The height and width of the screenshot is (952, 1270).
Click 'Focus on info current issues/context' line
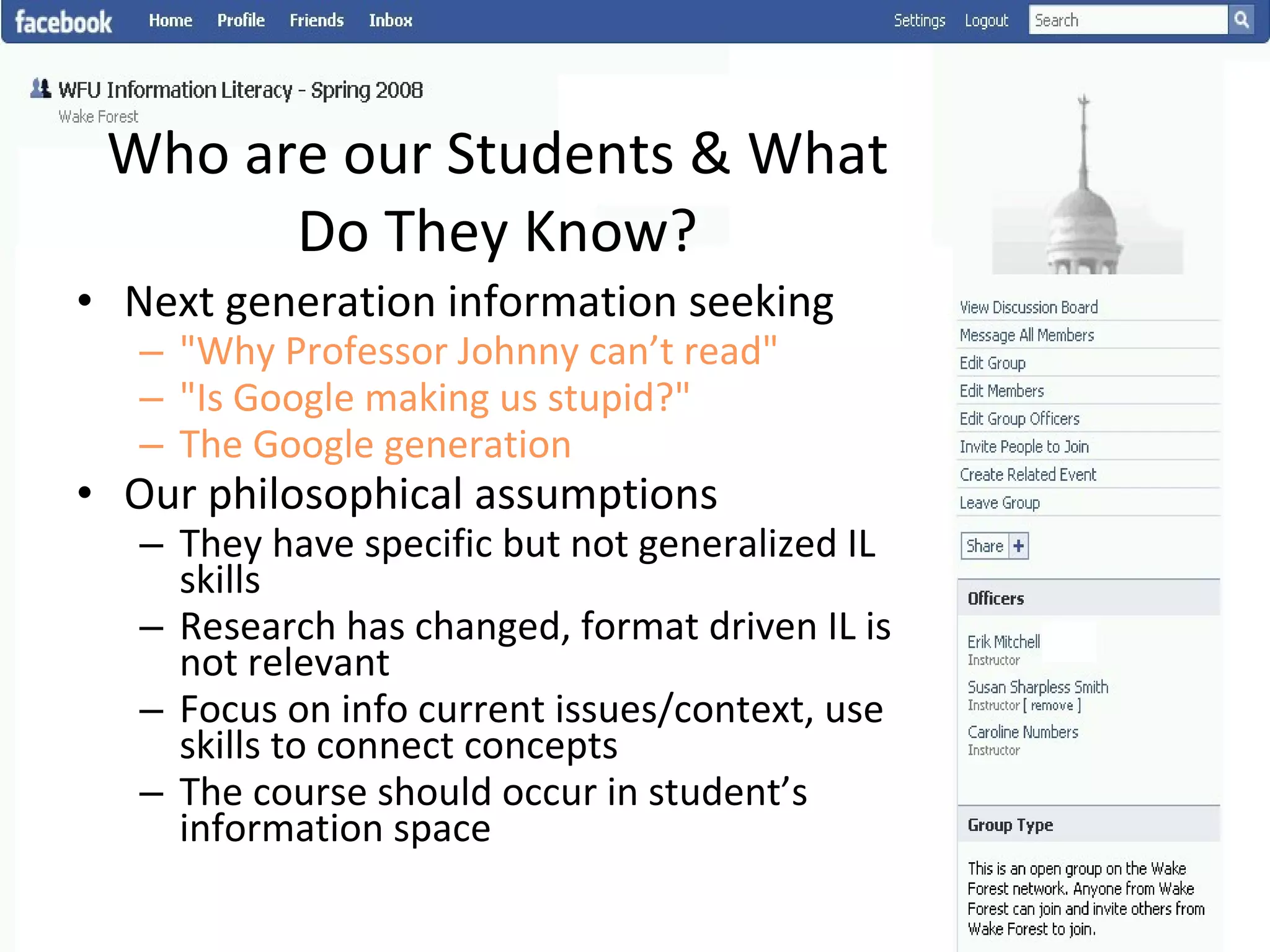pyautogui.click(x=531, y=726)
